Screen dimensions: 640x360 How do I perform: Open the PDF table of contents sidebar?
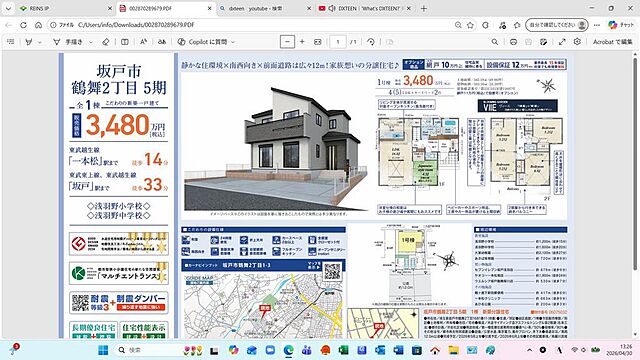click(x=11, y=42)
